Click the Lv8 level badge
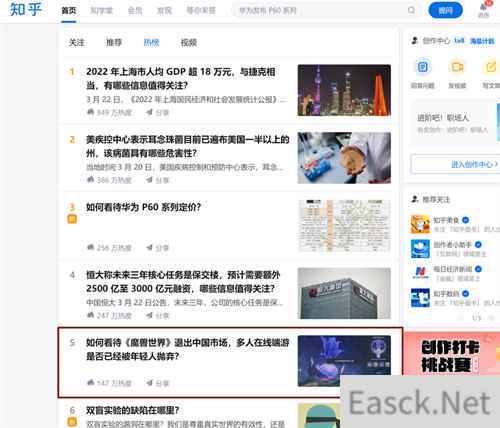This screenshot has height=428, width=500. click(x=459, y=41)
